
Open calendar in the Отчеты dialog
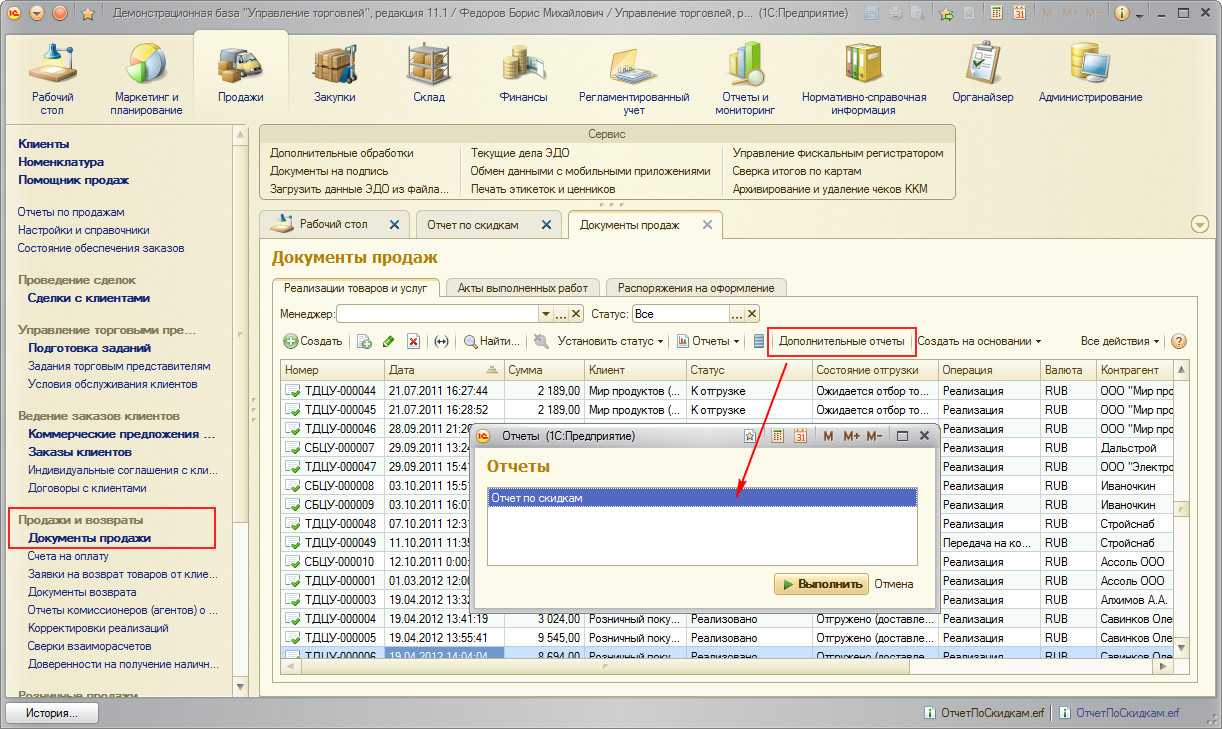800,436
